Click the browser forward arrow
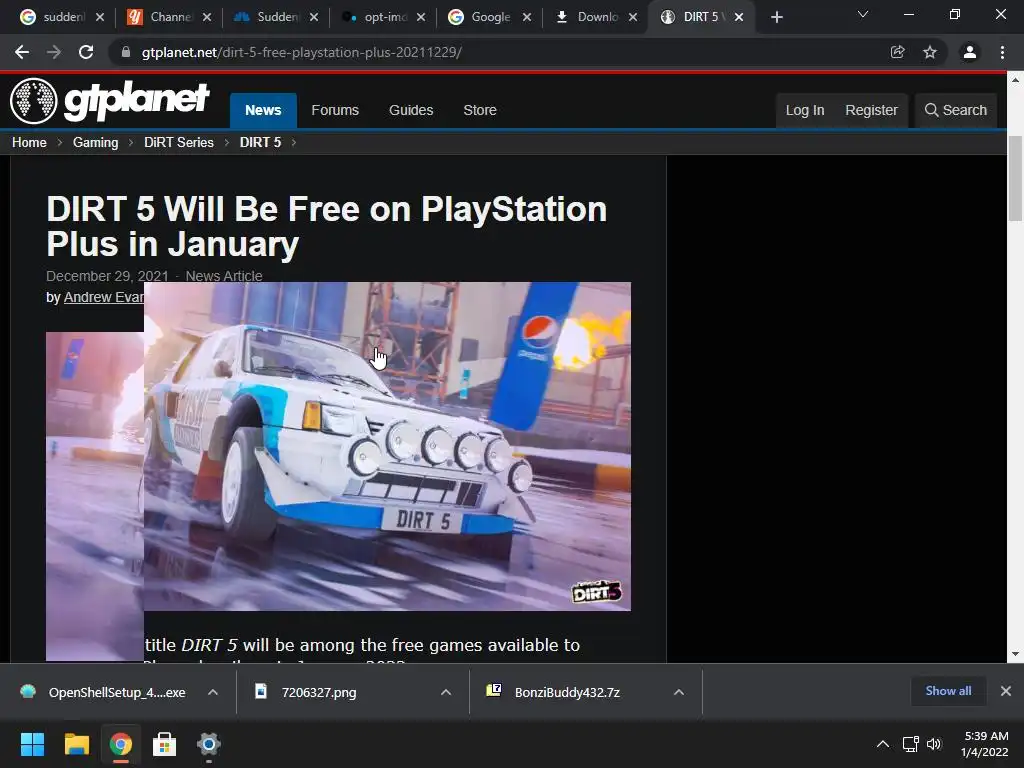 coord(54,52)
